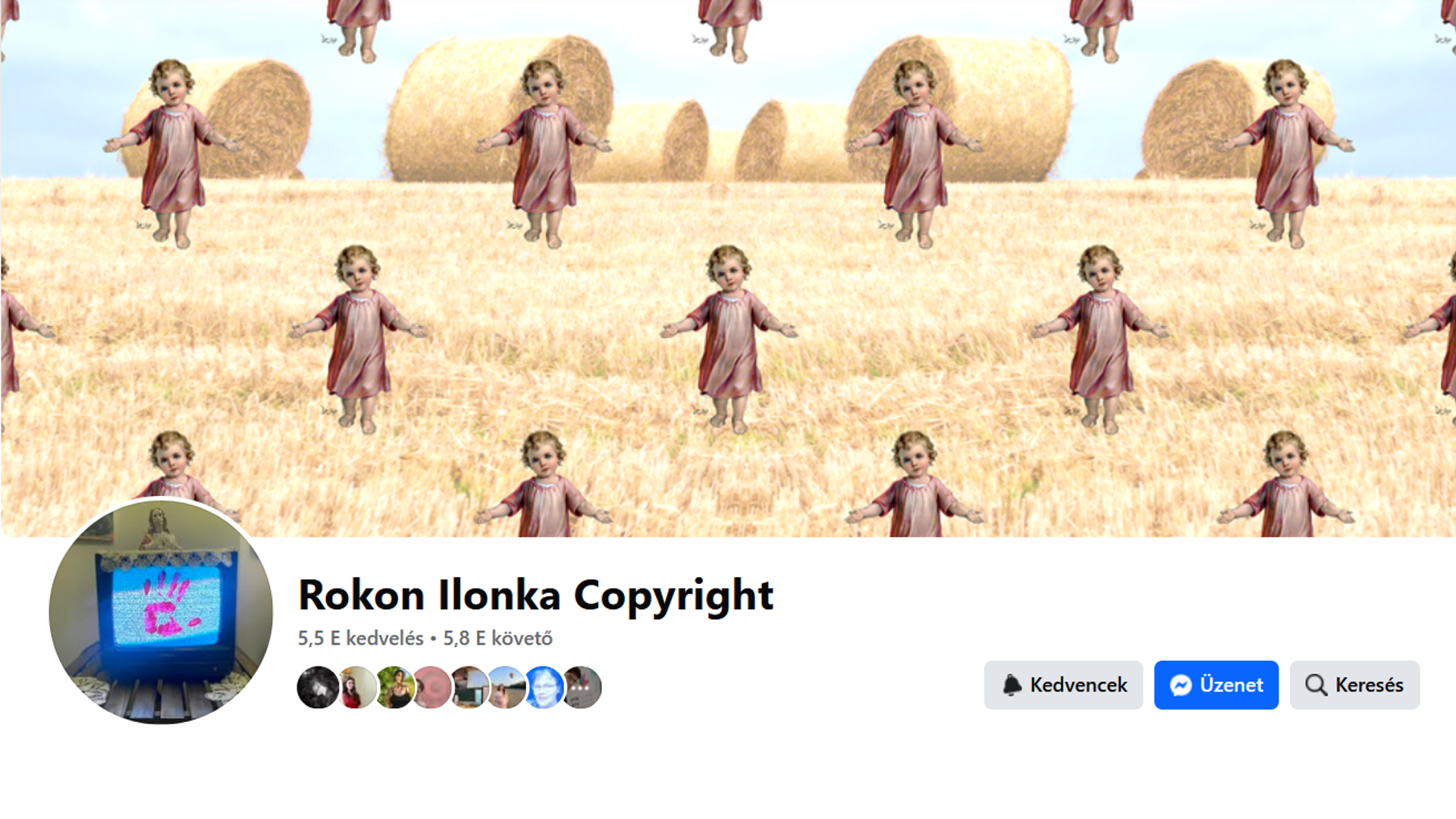Open the black-and-white follower avatar
The width and height of the screenshot is (1456, 819).
pyautogui.click(x=318, y=687)
